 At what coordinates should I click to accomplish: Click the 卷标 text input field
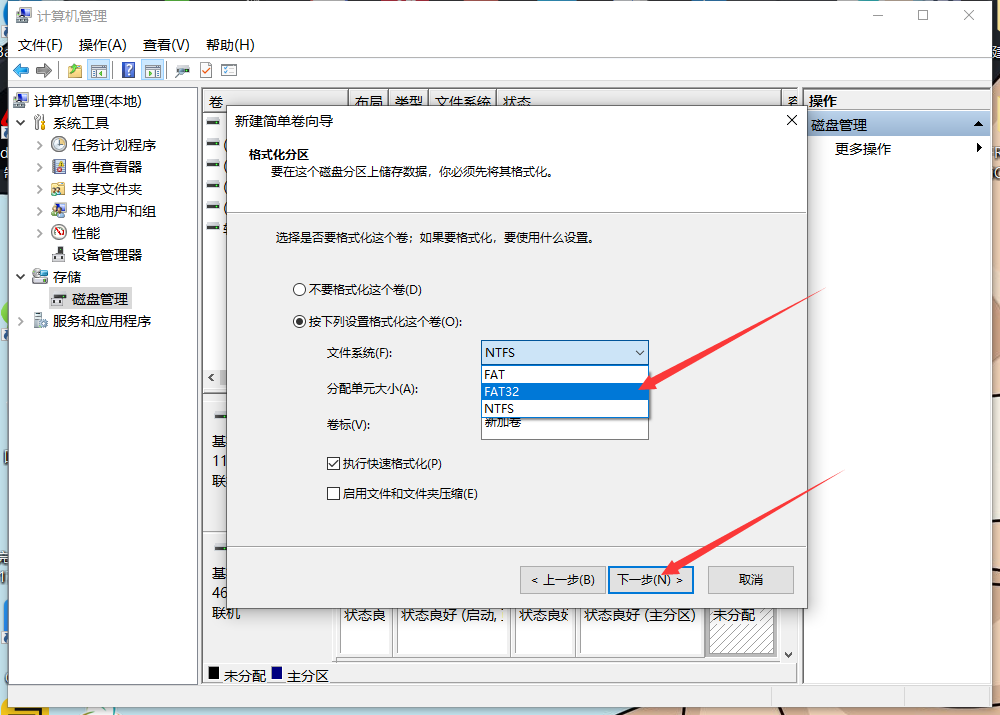[x=564, y=428]
